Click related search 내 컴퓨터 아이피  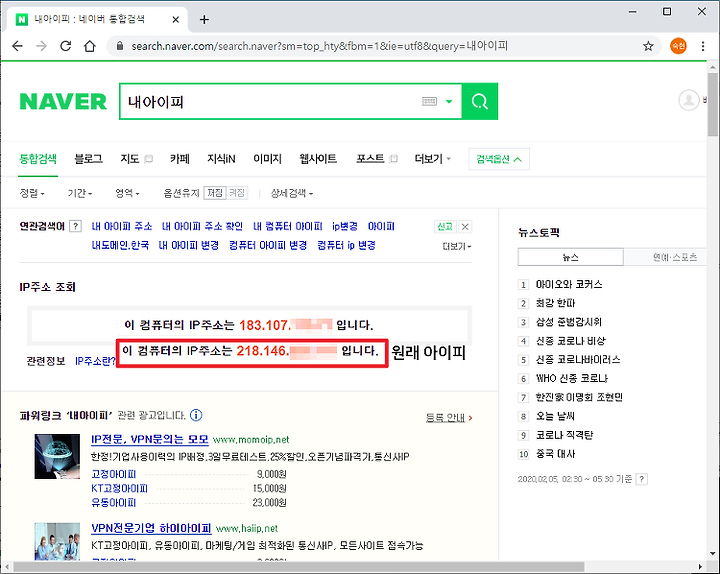(x=287, y=226)
